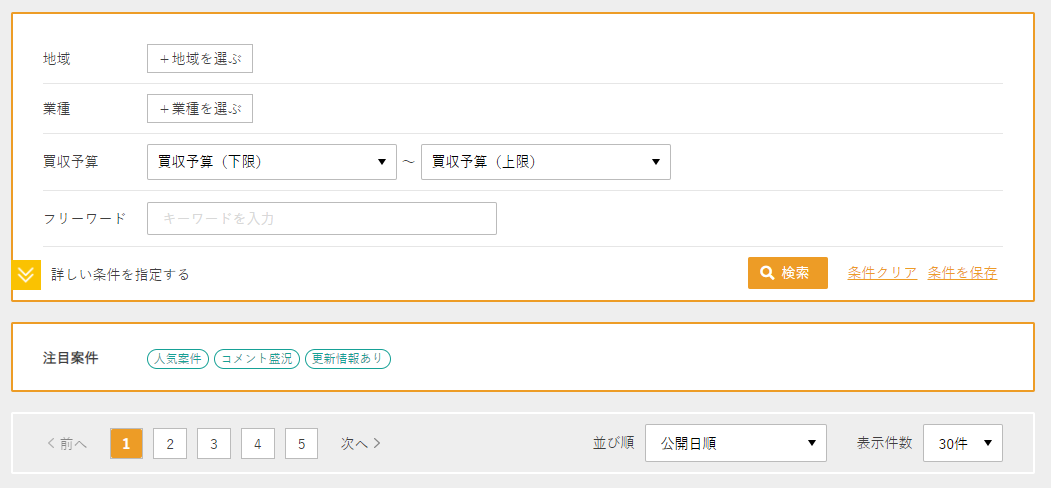Toggle the 人気案件 filter tag
The width and height of the screenshot is (1051, 488).
pos(178,359)
